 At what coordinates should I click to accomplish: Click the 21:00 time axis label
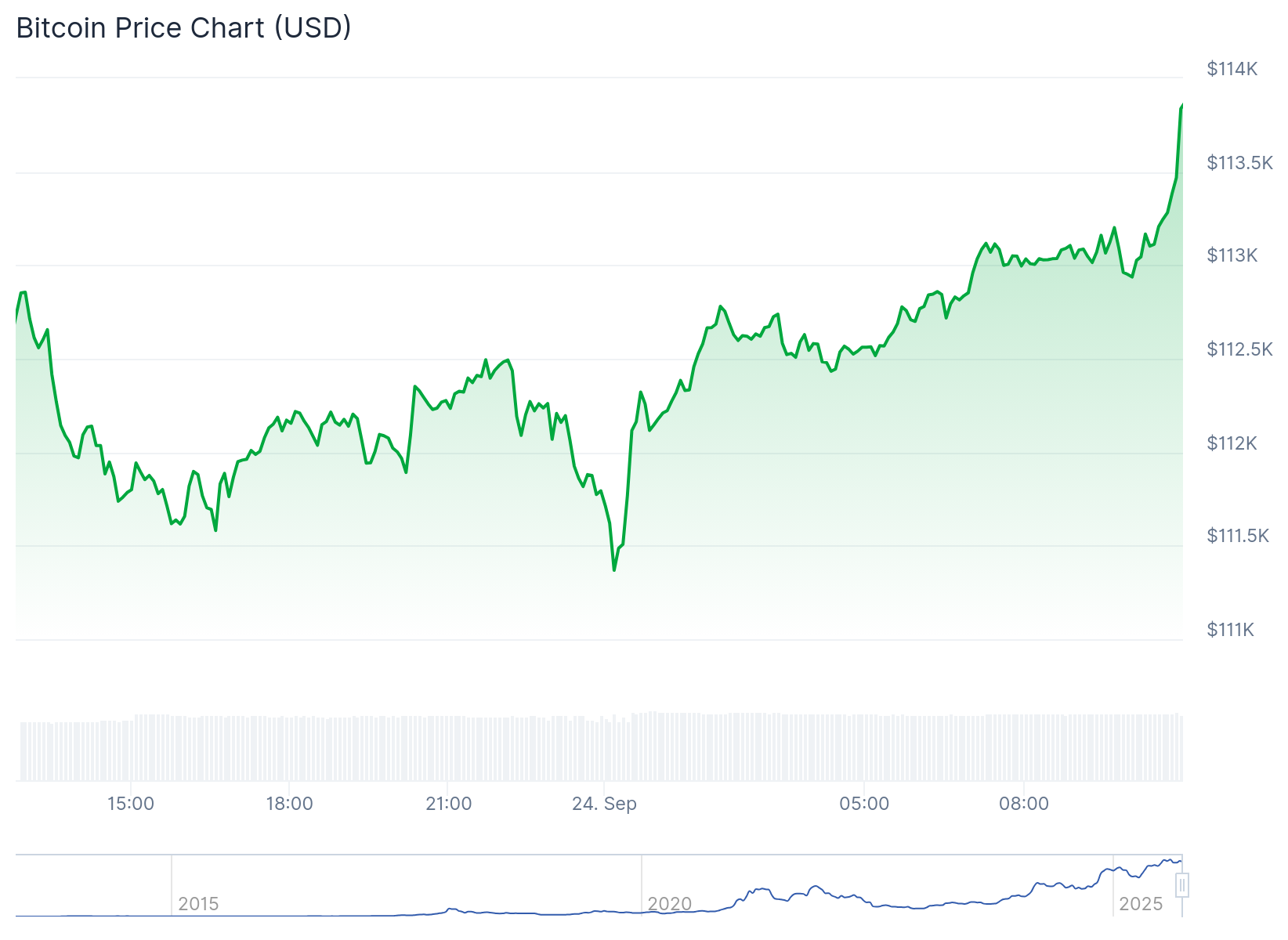tap(448, 804)
